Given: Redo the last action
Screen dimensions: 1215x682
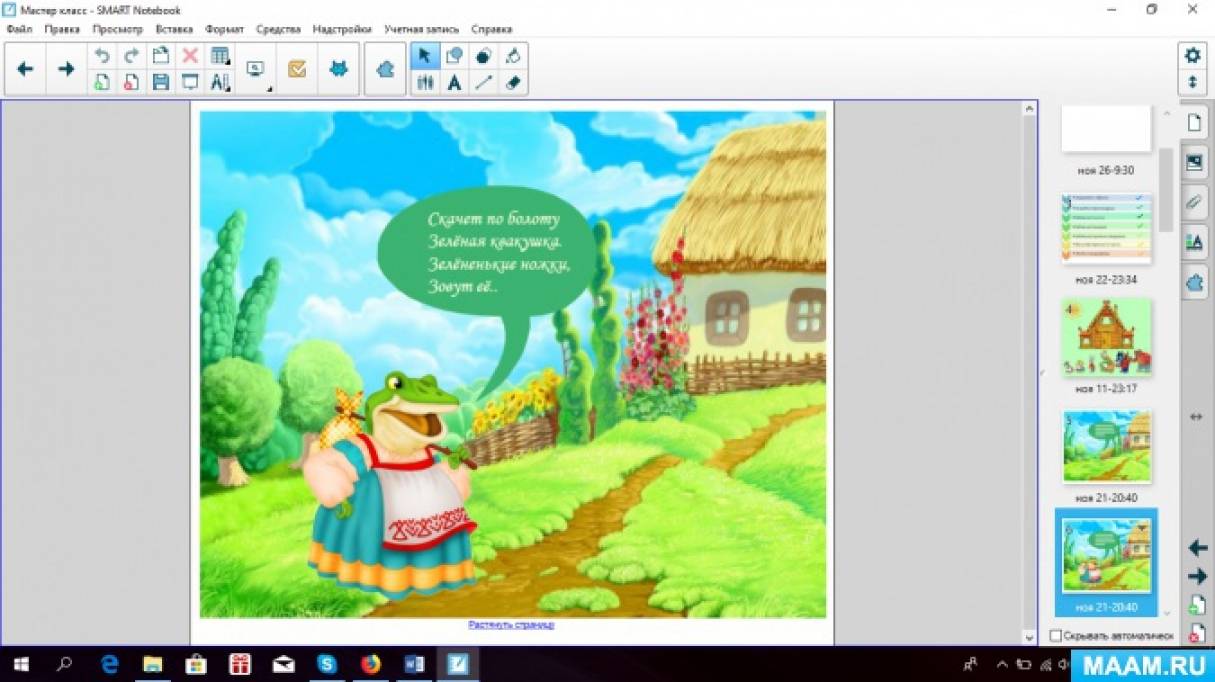Looking at the screenshot, I should (x=131, y=56).
